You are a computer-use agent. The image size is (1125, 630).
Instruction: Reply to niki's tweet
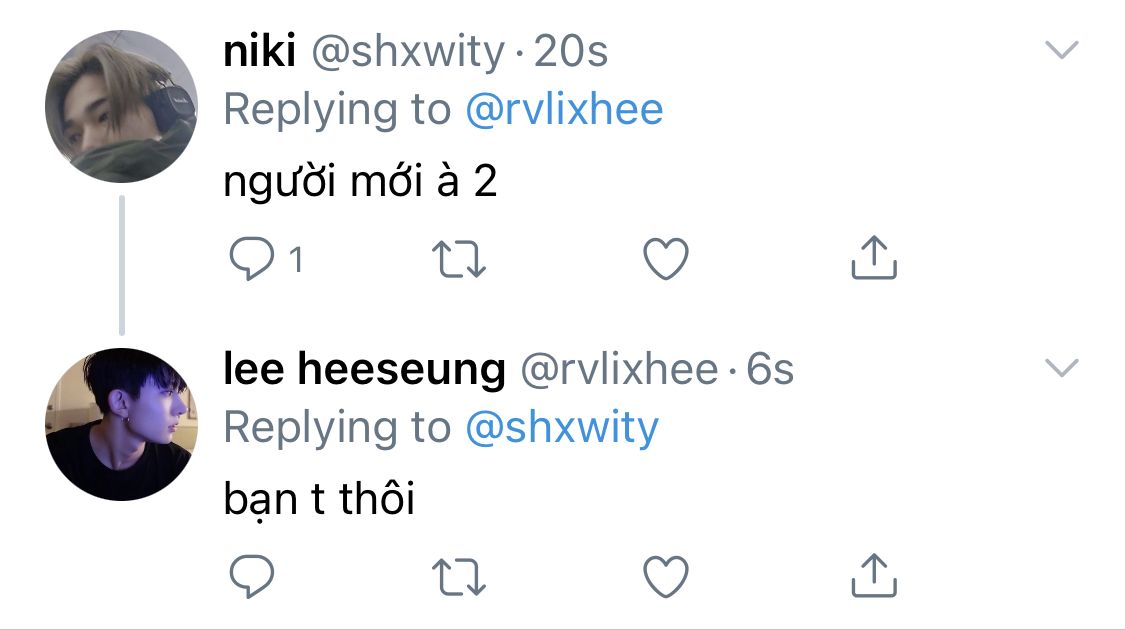251,260
